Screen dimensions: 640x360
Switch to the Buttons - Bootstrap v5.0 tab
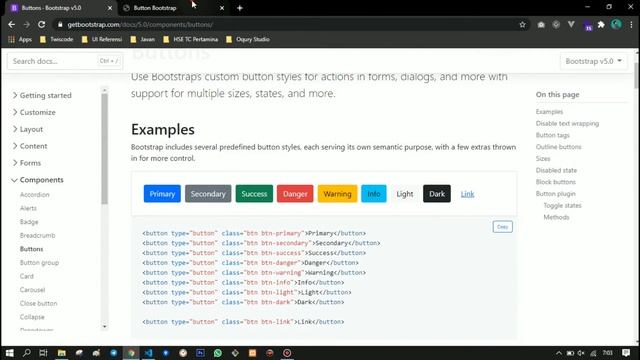coord(60,8)
